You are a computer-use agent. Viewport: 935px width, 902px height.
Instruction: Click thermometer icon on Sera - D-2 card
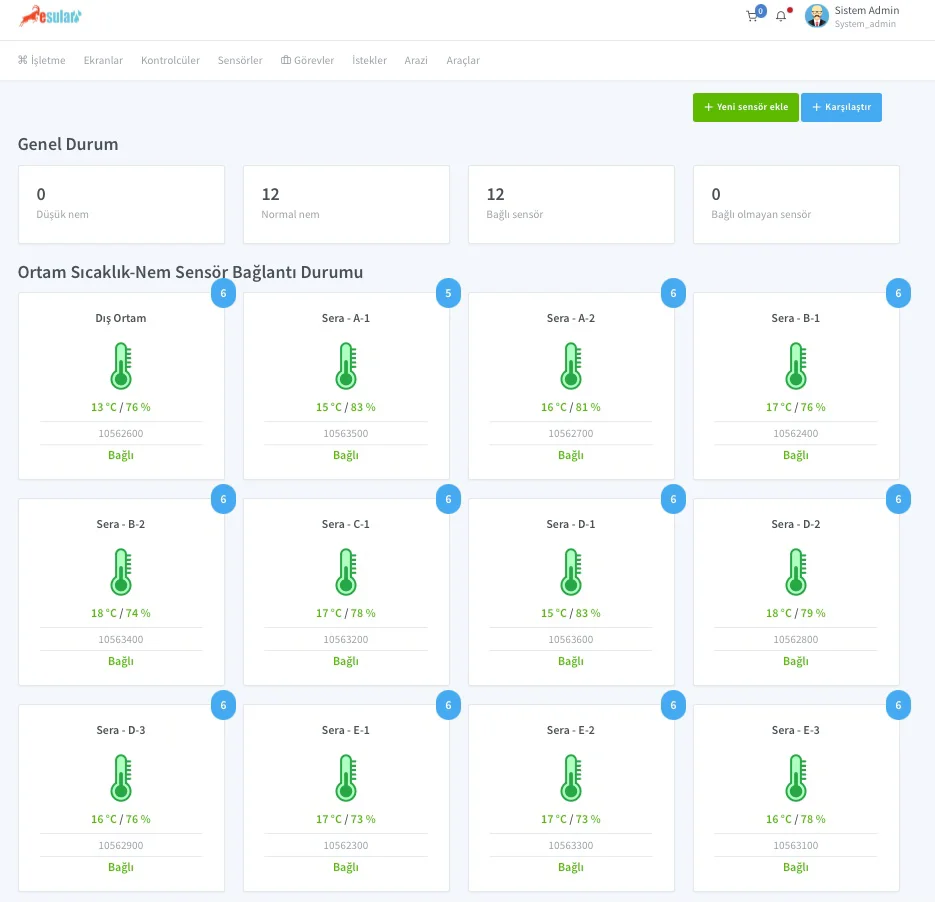tap(796, 571)
